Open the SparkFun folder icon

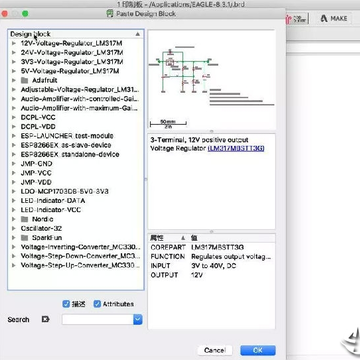click(25, 238)
